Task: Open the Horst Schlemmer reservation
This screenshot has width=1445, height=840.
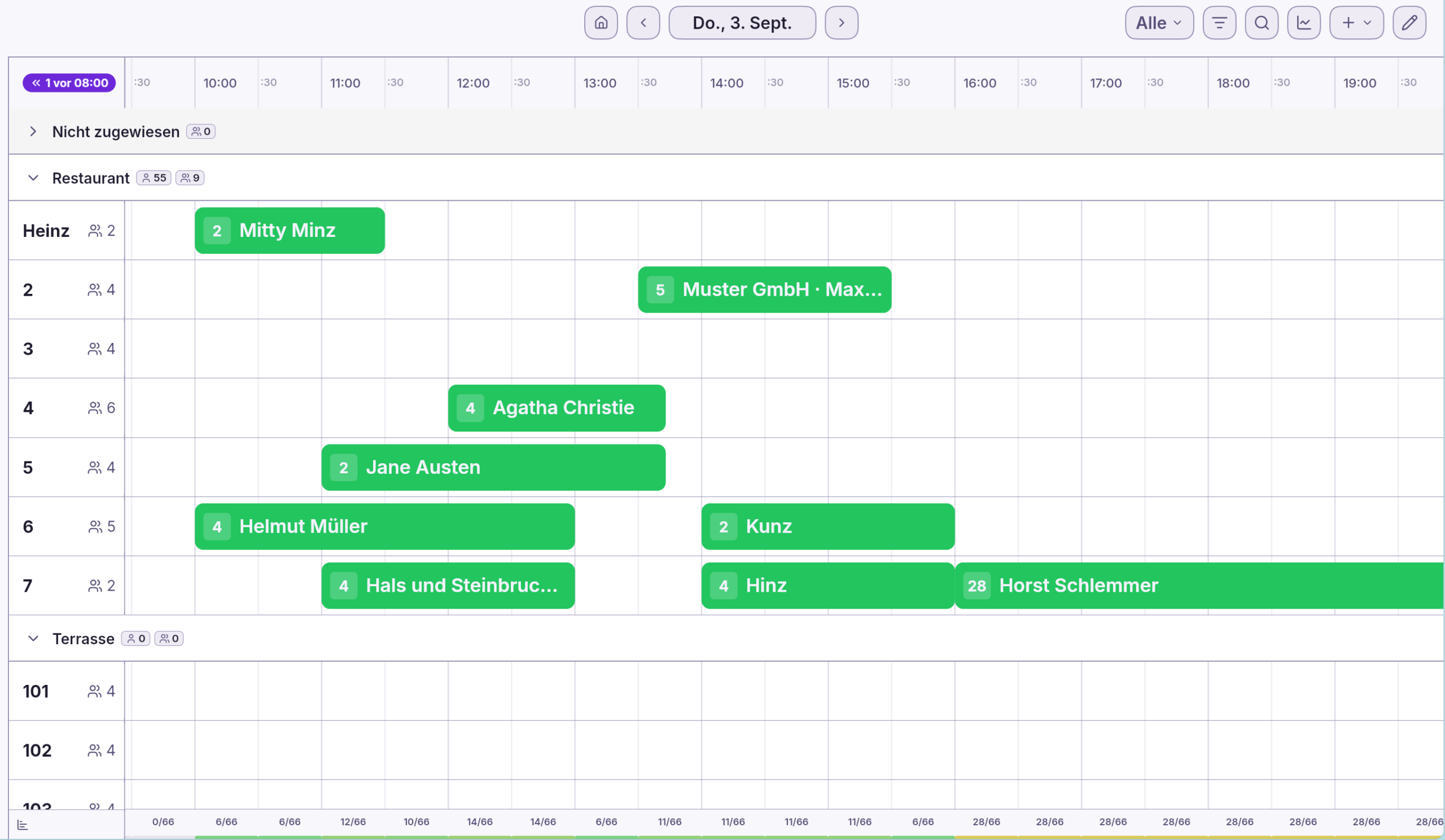Action: (1199, 585)
